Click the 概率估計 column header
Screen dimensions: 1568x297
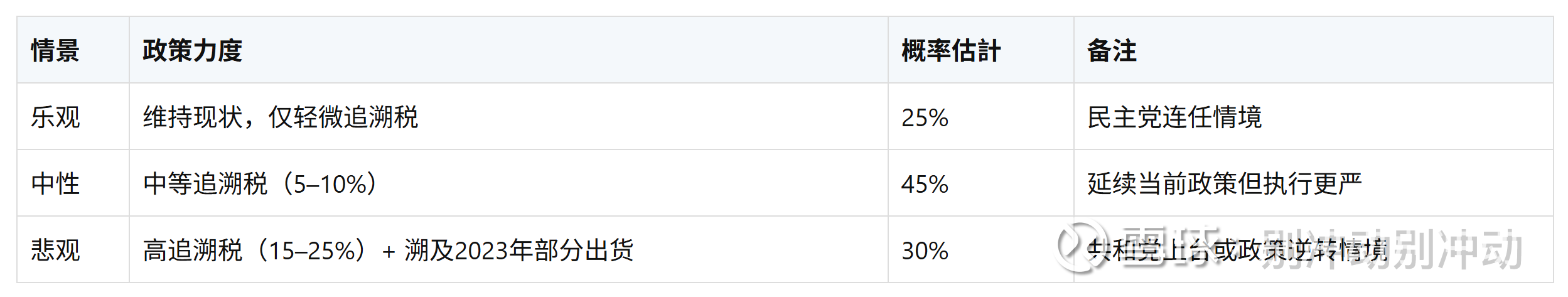[950, 50]
